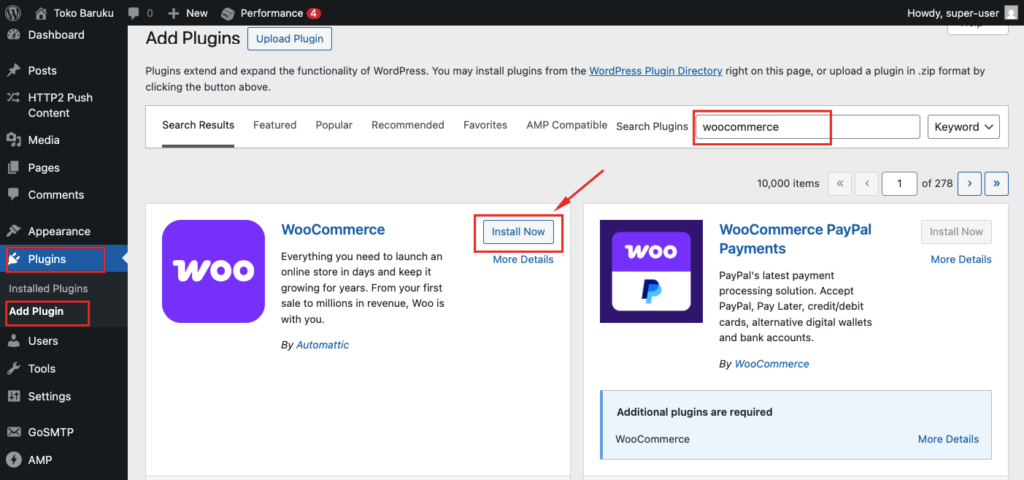Click the Plugins plug icon in sidebar
This screenshot has width=1024, height=480.
[x=14, y=259]
